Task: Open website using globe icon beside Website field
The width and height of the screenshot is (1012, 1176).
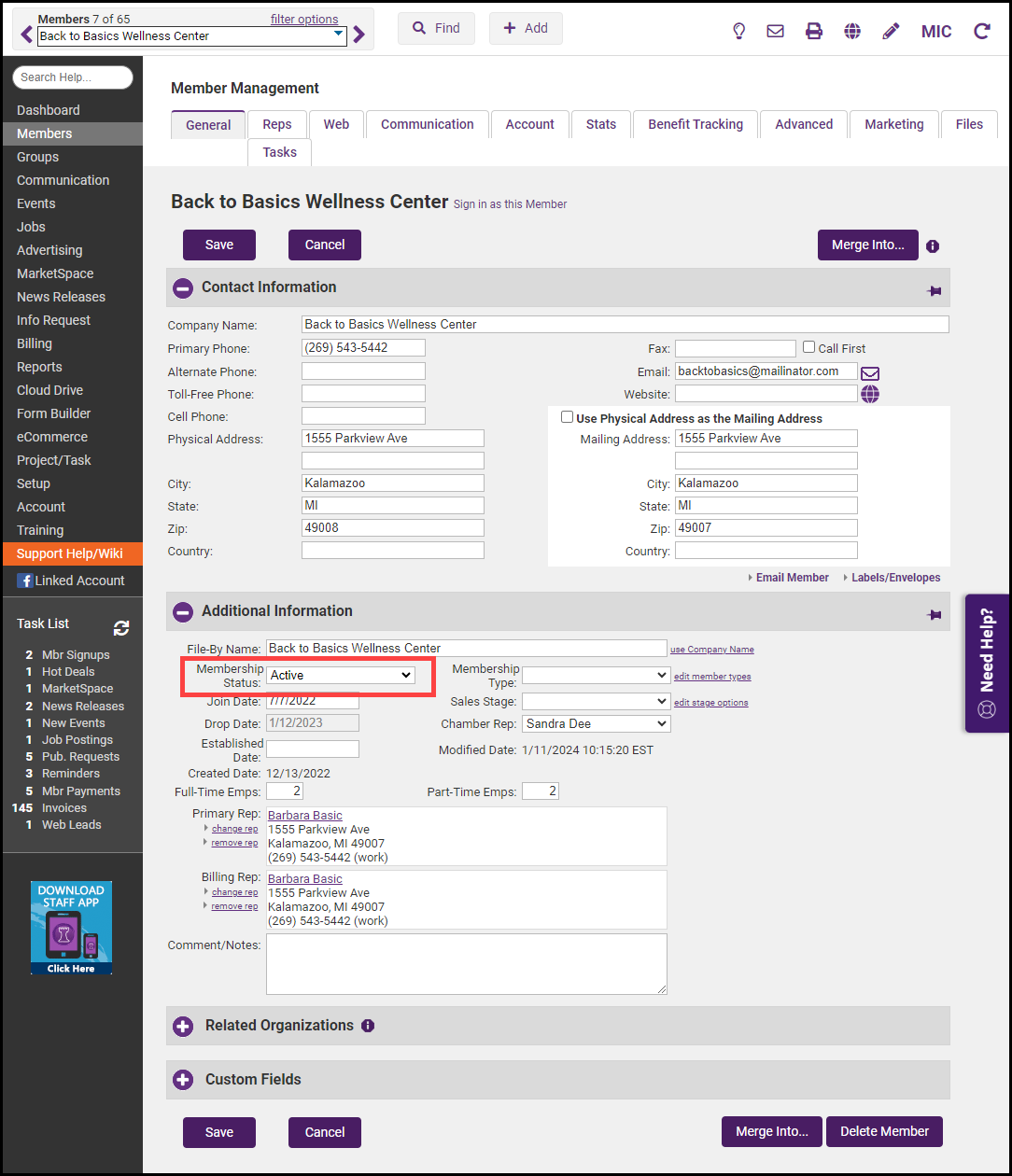Action: coord(870,394)
